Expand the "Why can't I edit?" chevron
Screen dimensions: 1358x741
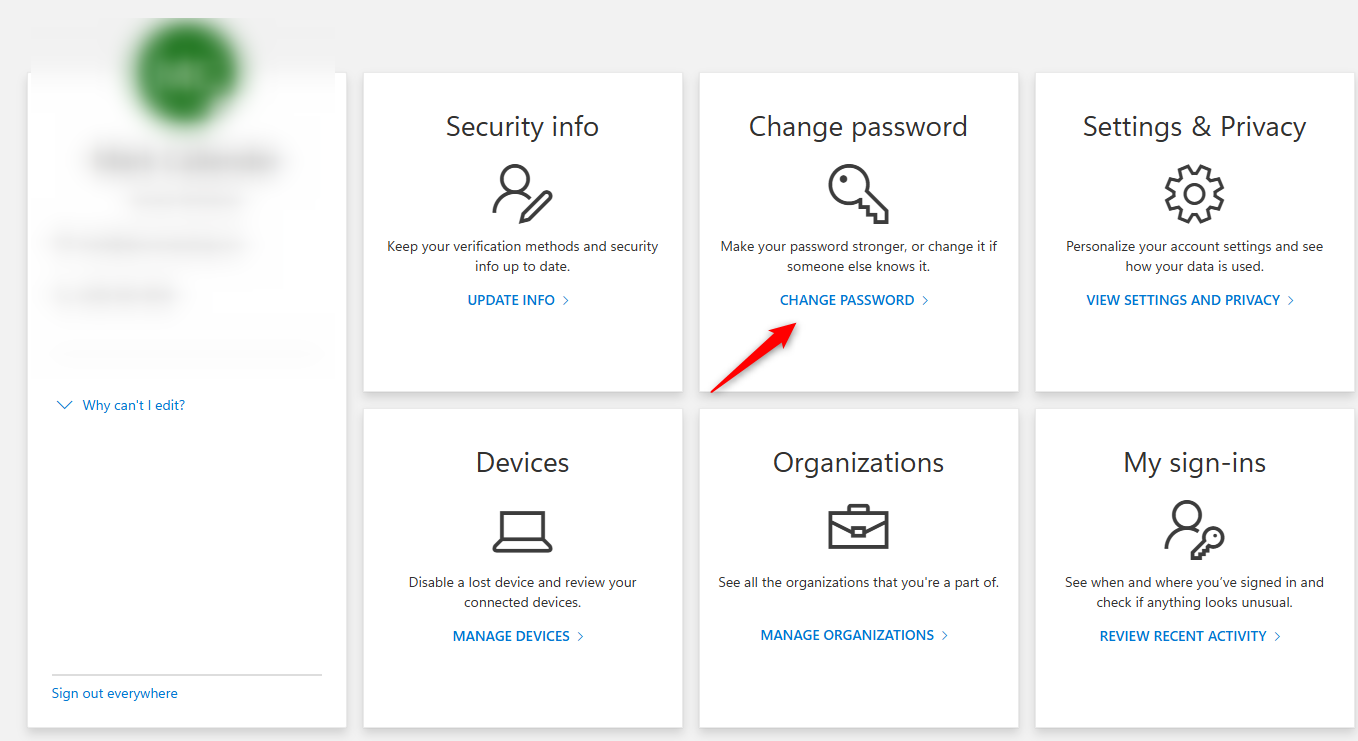click(65, 405)
